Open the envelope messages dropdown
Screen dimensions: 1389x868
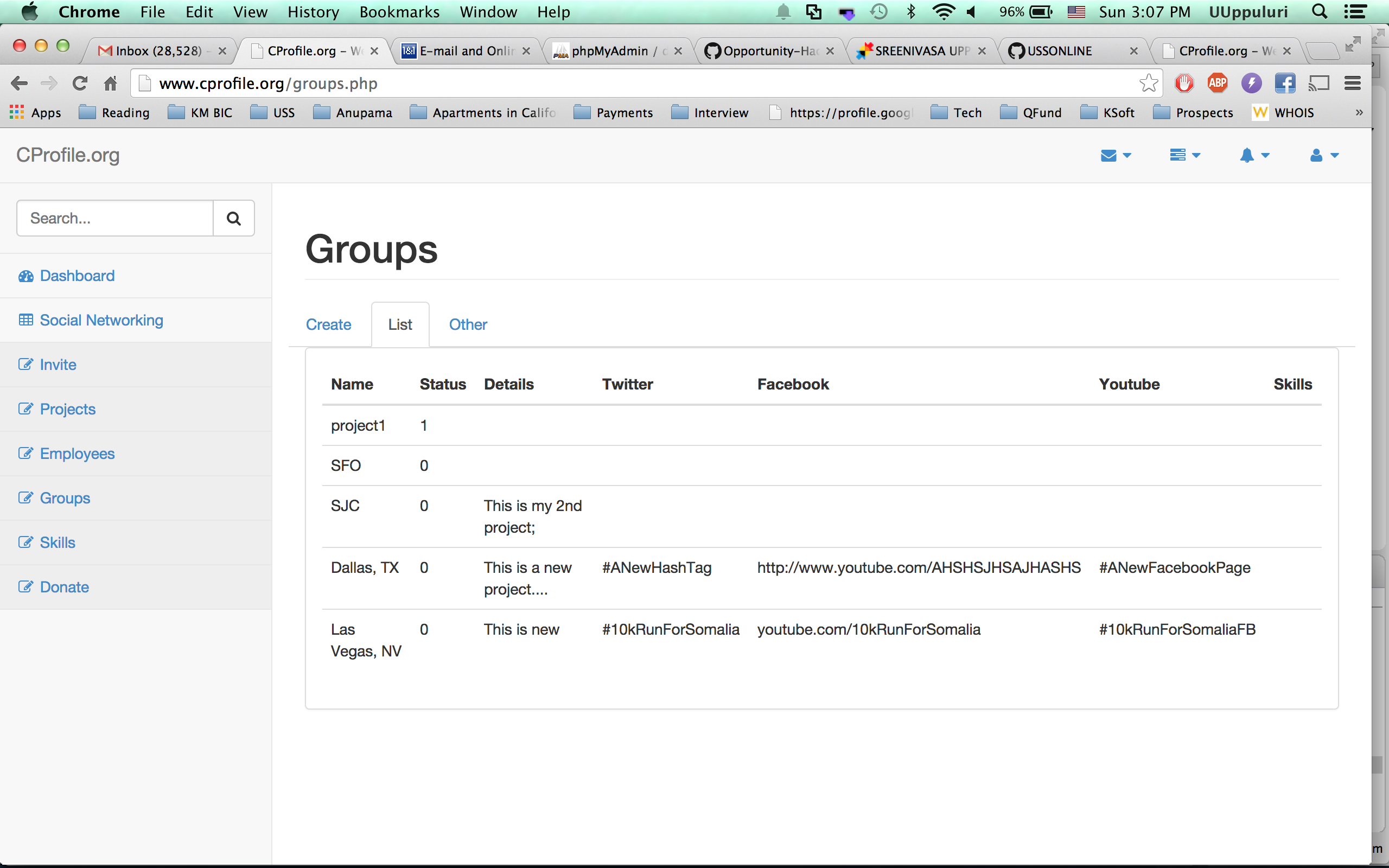point(1115,156)
